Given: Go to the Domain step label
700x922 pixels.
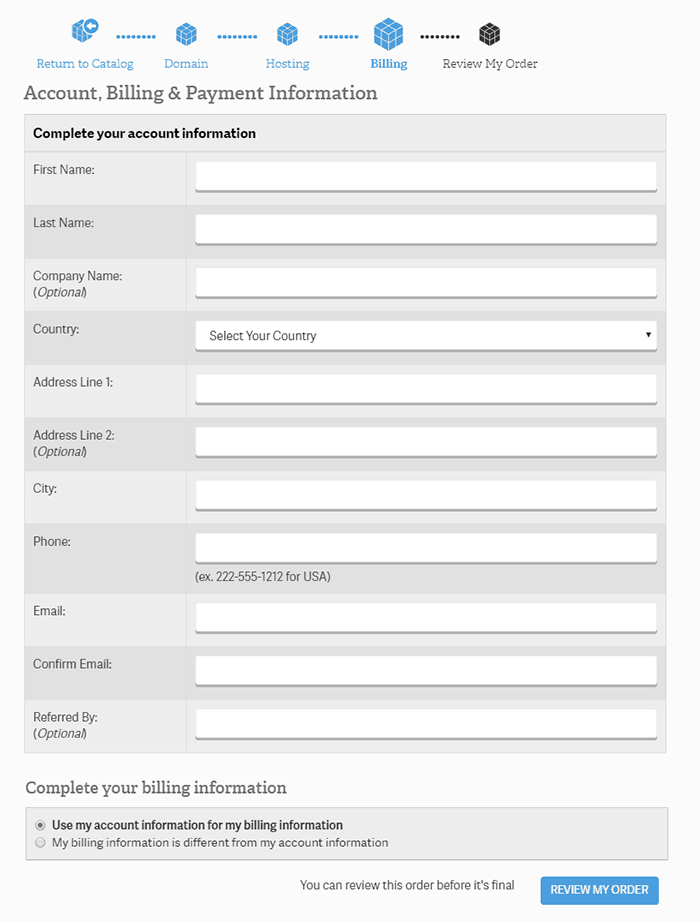Looking at the screenshot, I should tap(186, 64).
